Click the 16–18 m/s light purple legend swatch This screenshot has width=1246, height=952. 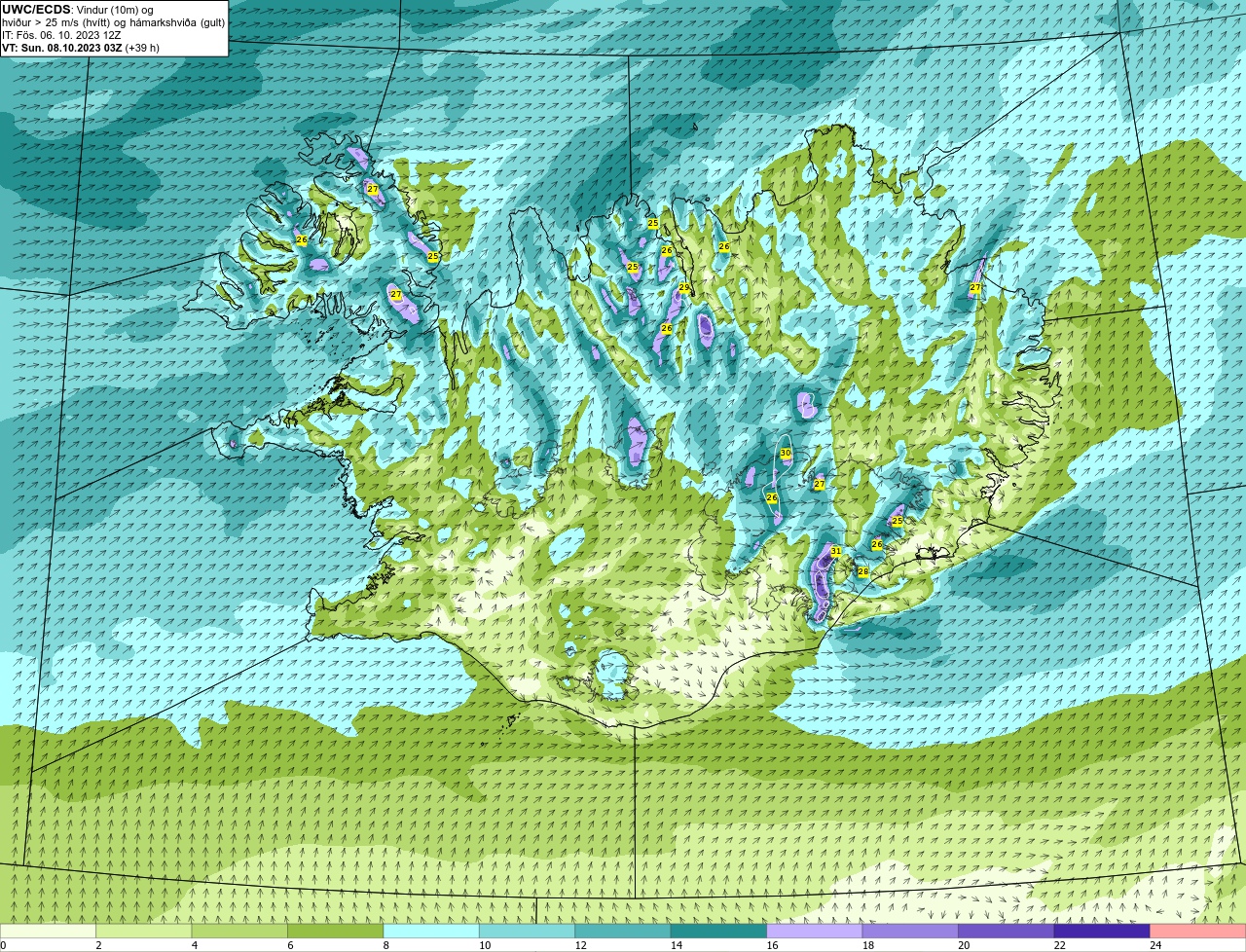[x=816, y=931]
